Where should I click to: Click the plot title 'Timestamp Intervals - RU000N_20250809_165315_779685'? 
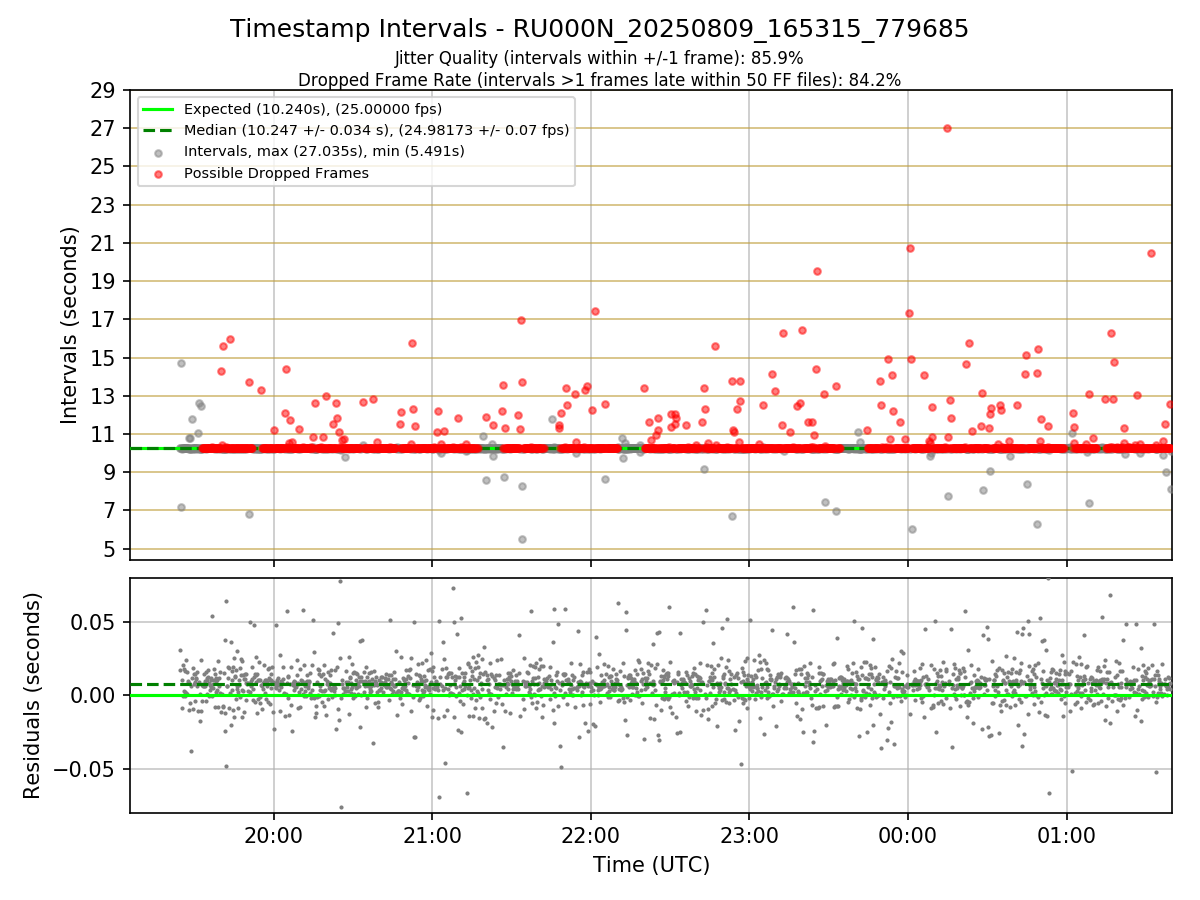coord(599,29)
